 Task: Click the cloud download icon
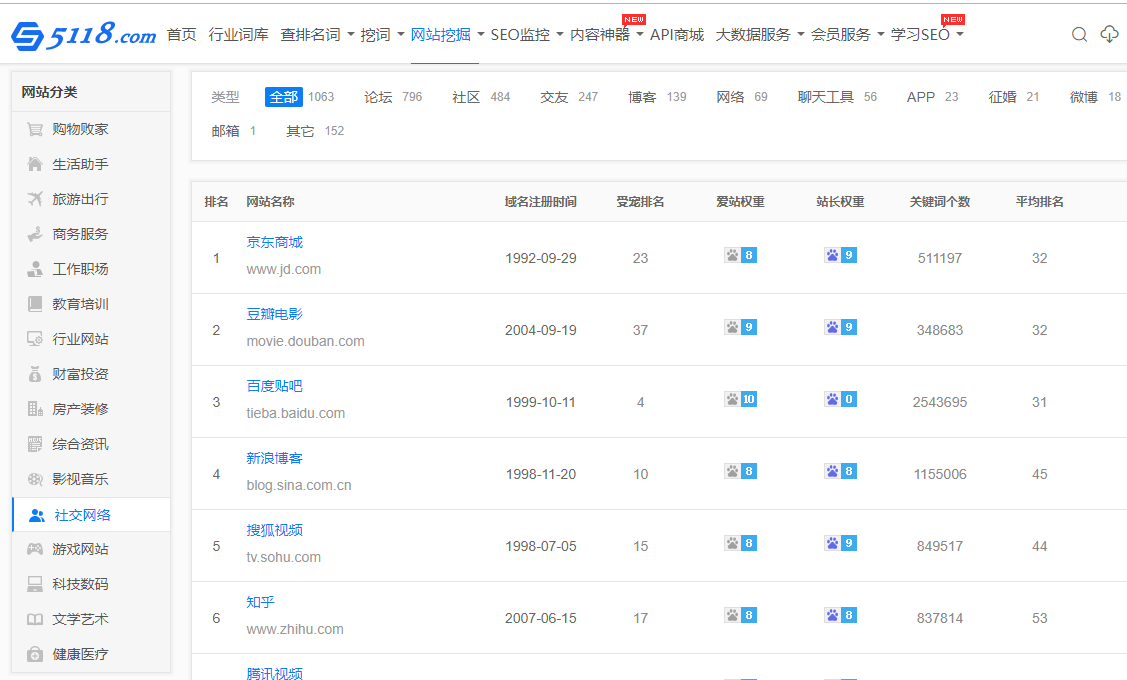pyautogui.click(x=1109, y=35)
